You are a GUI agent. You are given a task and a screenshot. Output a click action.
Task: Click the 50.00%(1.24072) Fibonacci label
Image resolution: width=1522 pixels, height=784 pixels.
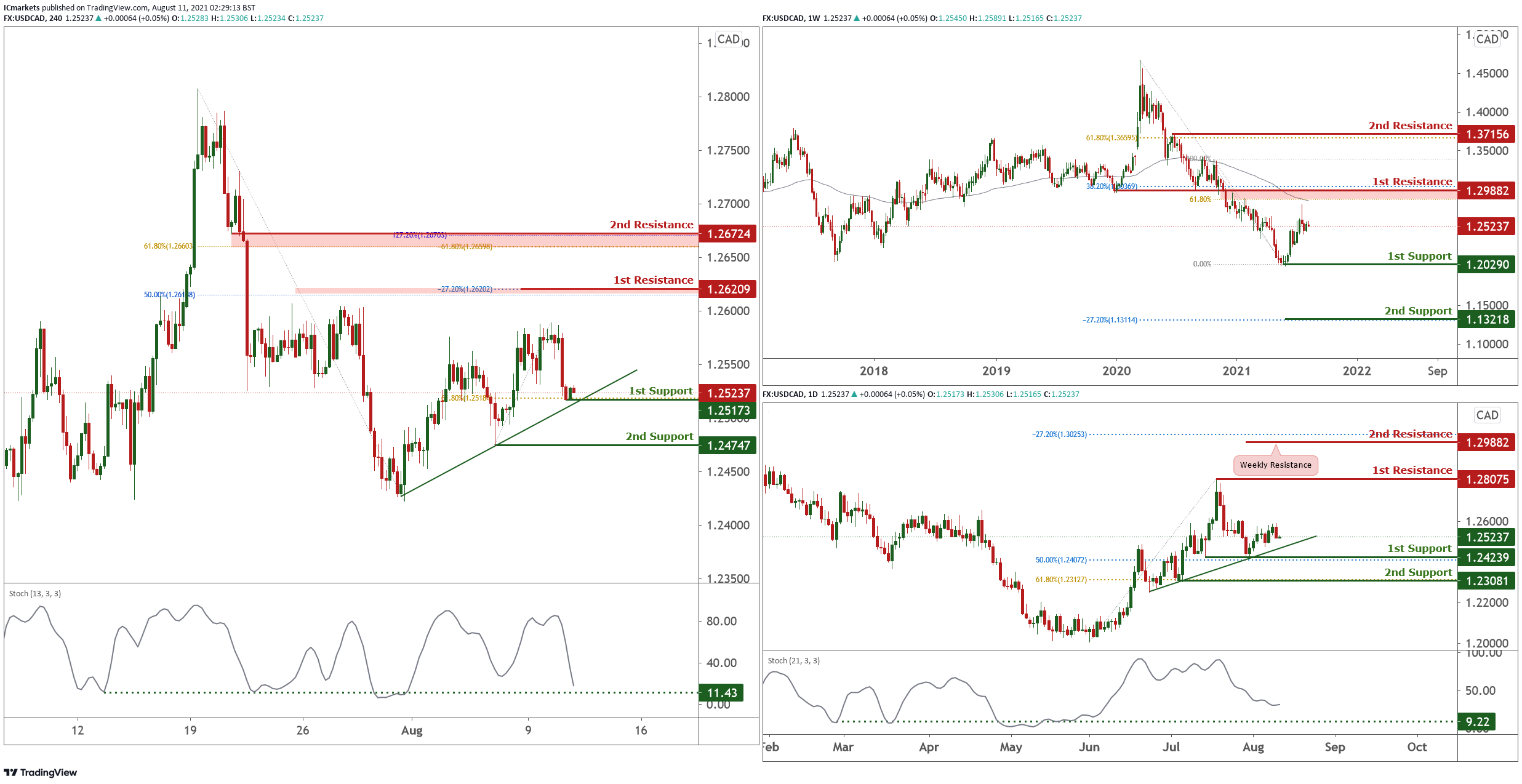pyautogui.click(x=1061, y=560)
